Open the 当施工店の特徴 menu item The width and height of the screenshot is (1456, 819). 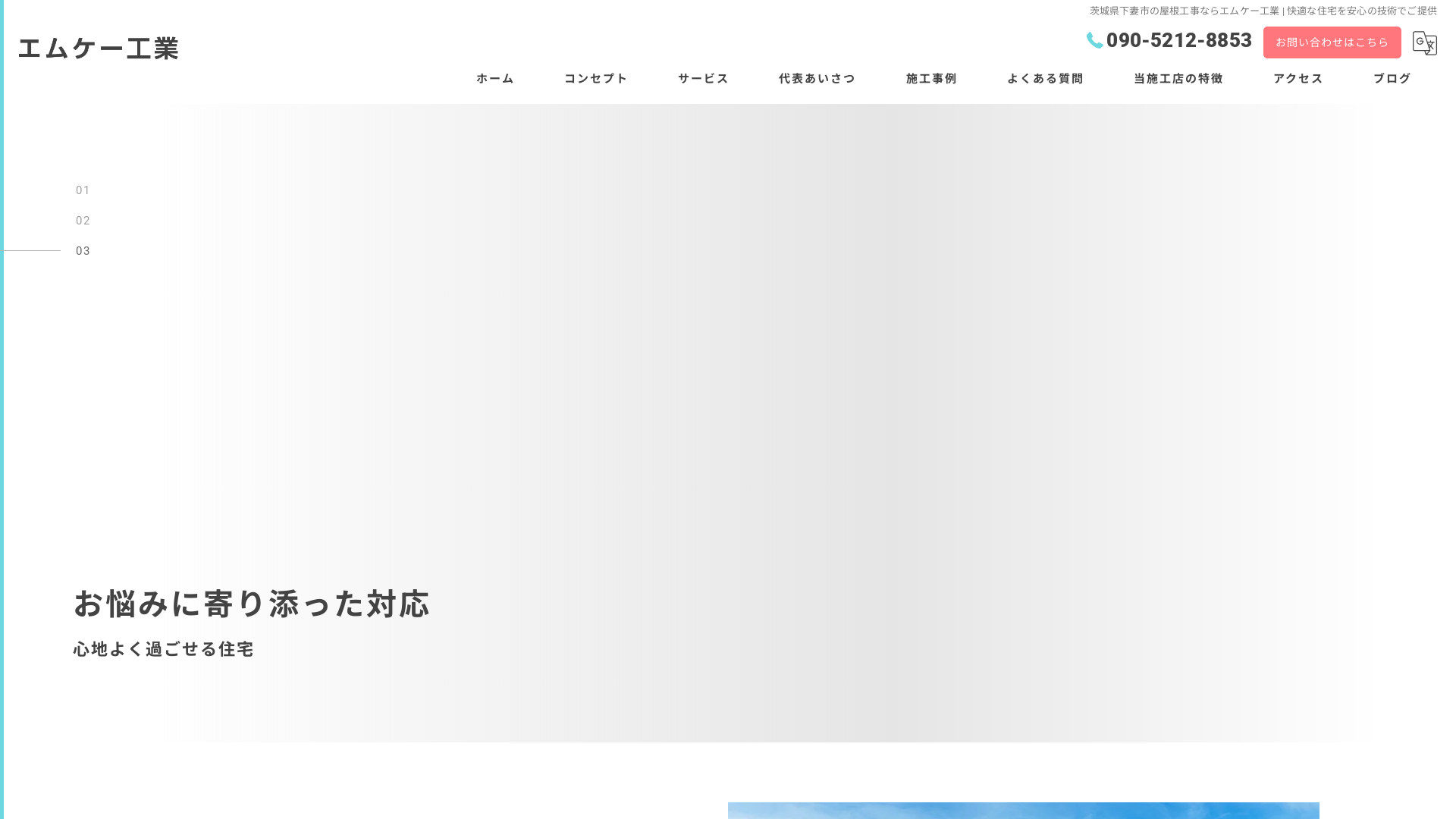tap(1178, 78)
